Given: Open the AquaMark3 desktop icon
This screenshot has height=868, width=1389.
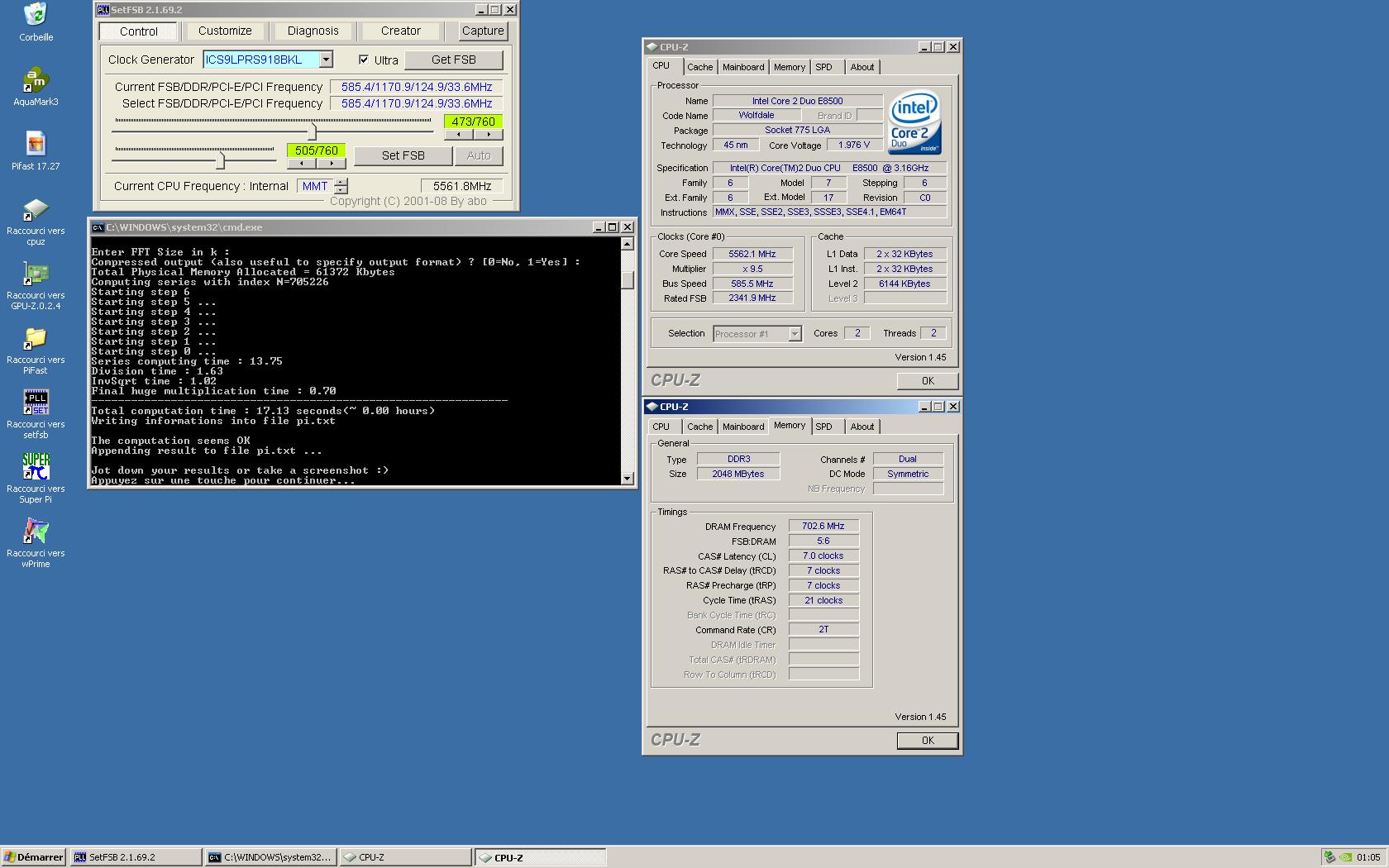Looking at the screenshot, I should coord(36,79).
